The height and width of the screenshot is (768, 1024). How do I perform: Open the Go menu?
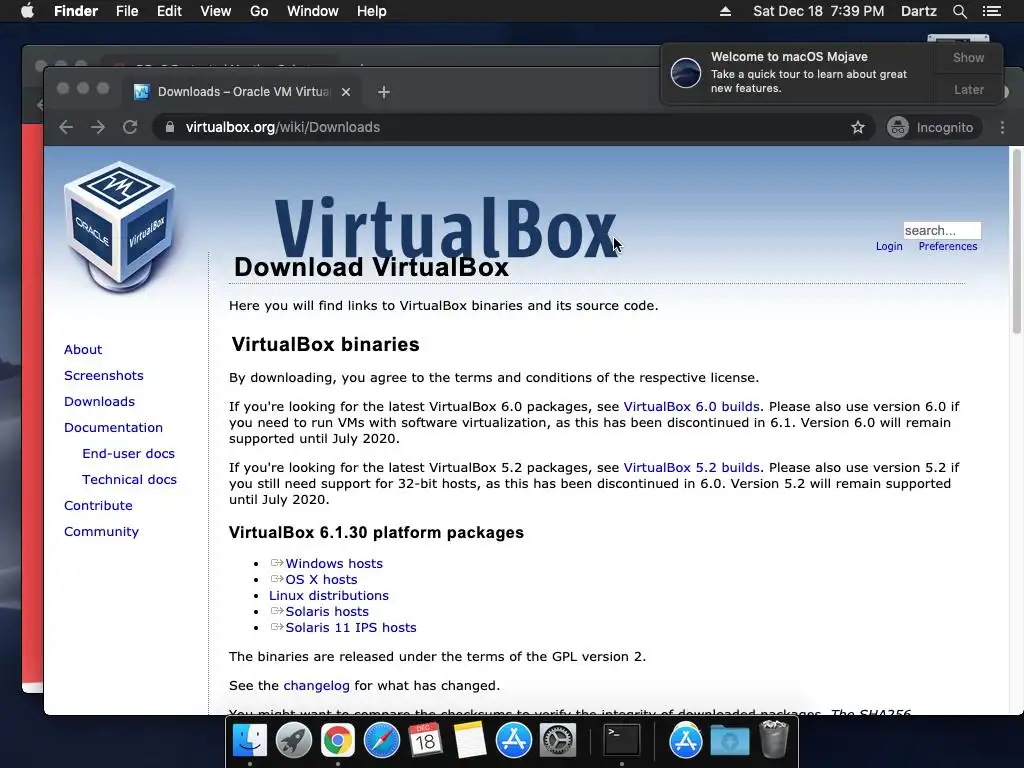259,11
